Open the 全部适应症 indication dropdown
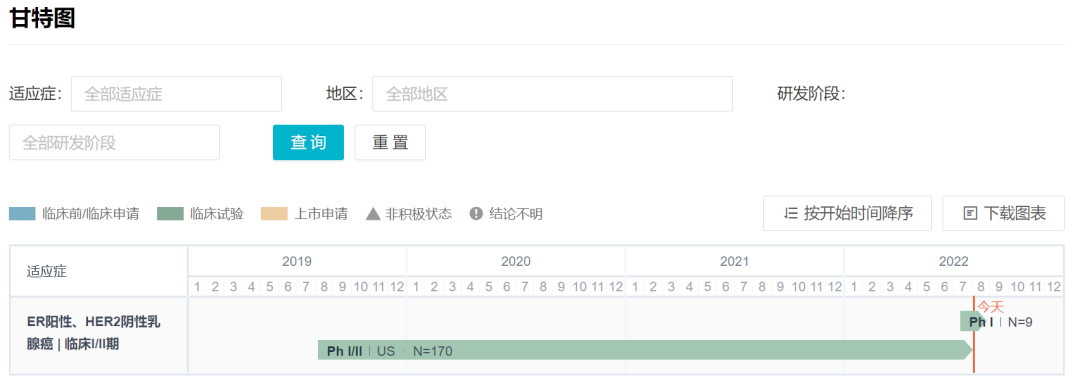This screenshot has height=390, width=1080. 176,94
